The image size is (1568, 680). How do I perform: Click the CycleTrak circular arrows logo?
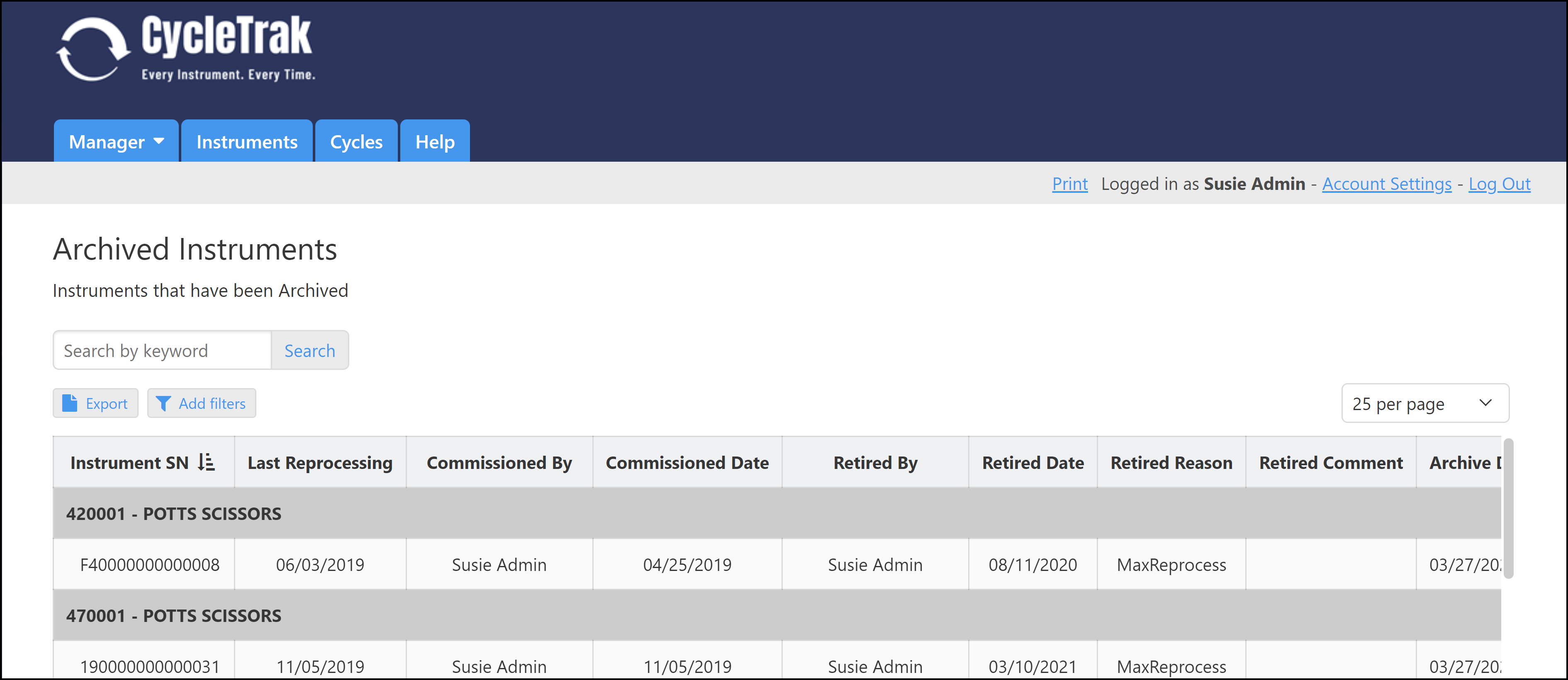click(x=93, y=49)
